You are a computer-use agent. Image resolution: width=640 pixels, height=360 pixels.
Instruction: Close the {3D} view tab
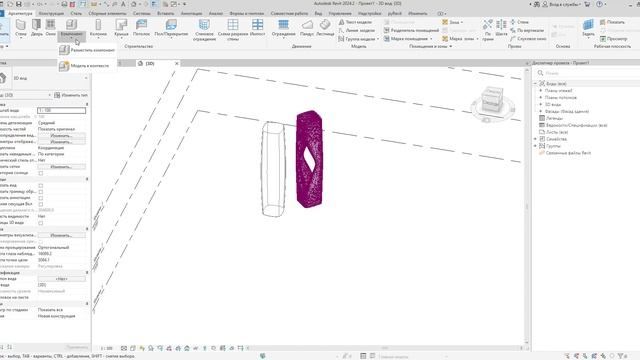coord(177,63)
